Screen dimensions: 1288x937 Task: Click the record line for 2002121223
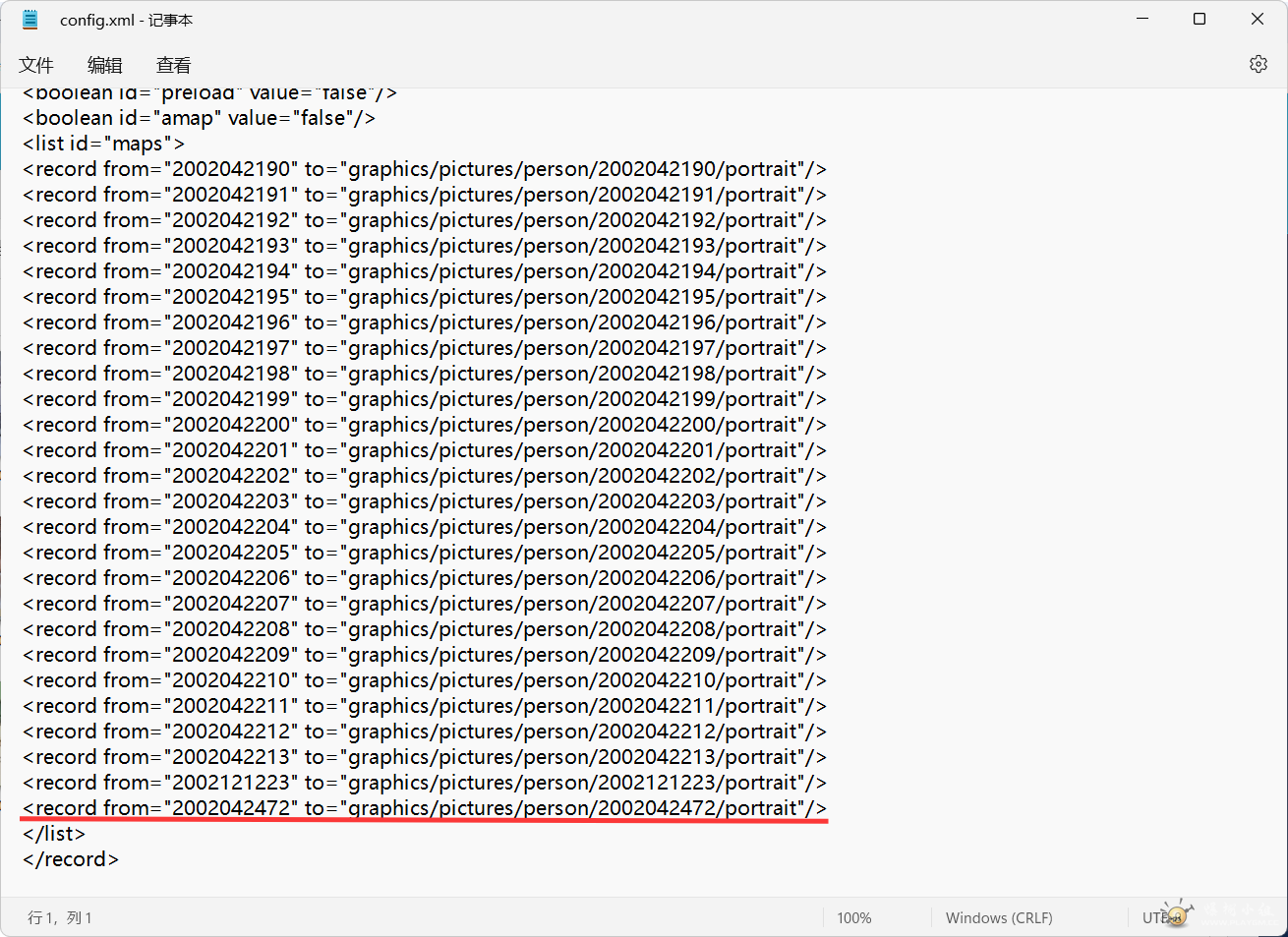tap(423, 783)
